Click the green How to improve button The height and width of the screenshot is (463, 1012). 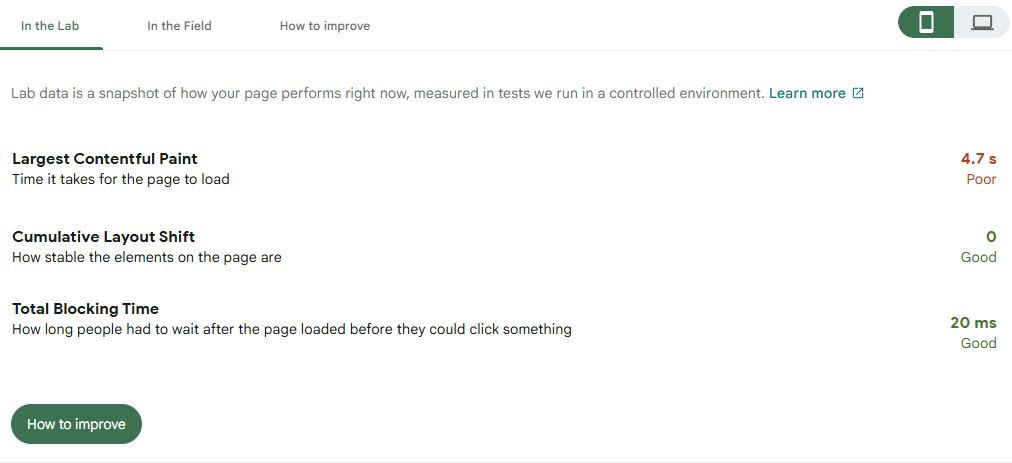[76, 424]
